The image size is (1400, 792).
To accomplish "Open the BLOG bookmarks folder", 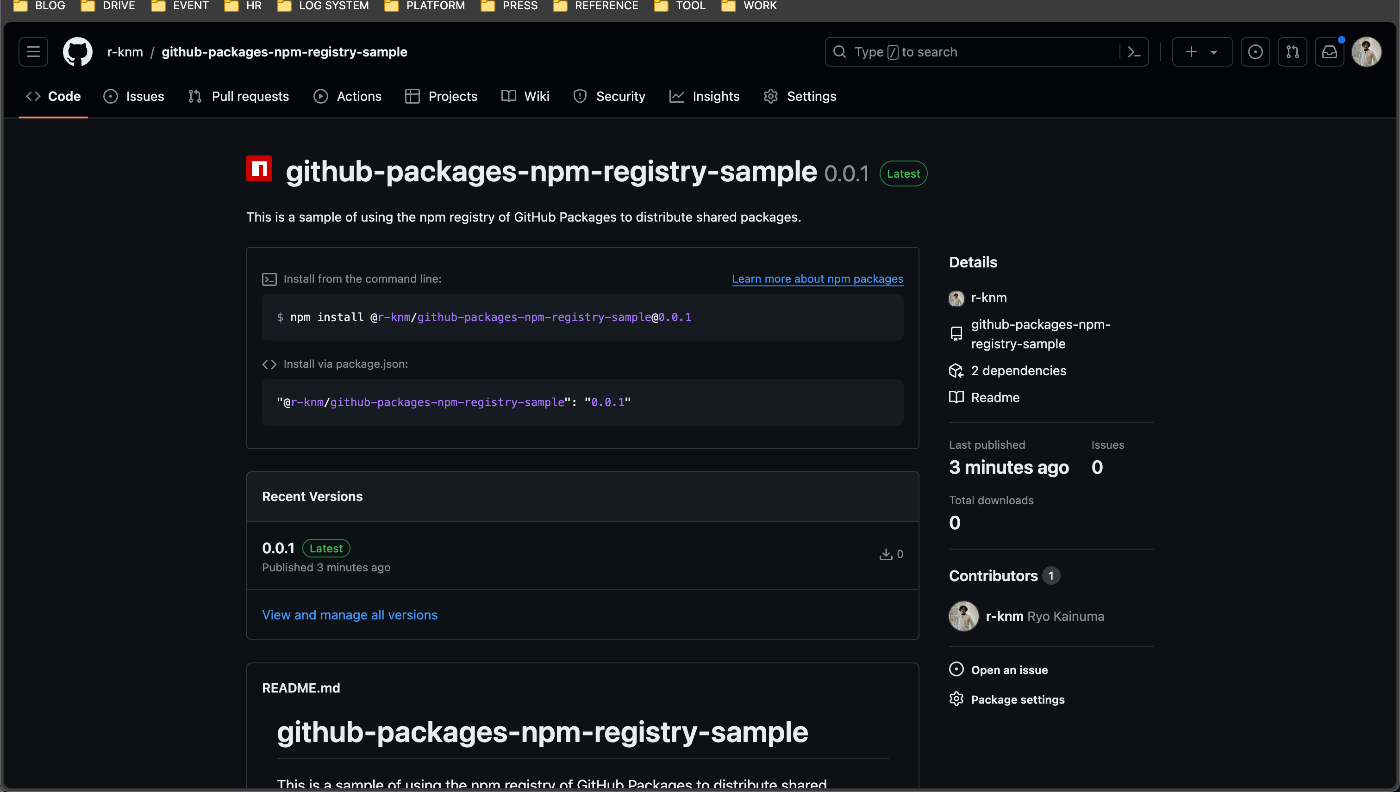I will click(x=39, y=6).
